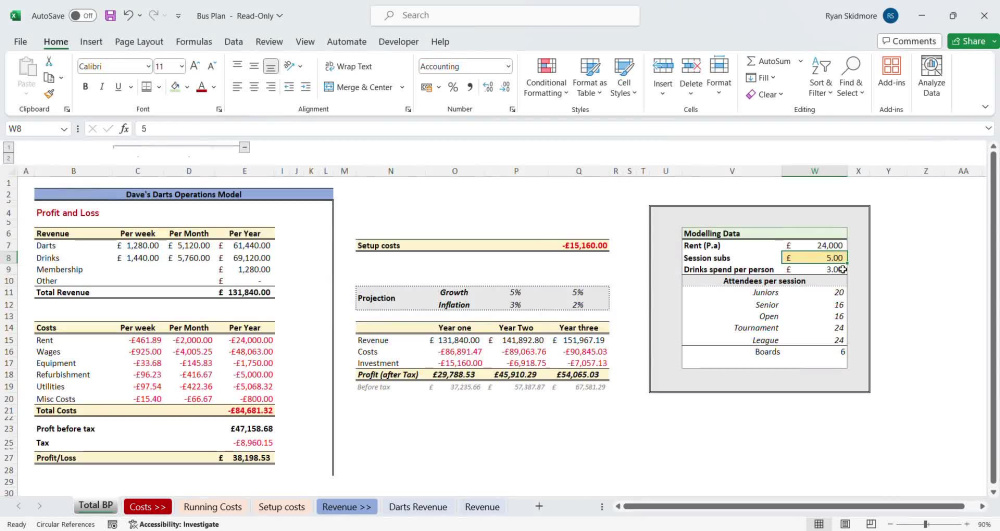The image size is (1000, 531).
Task: Click the Format Painter brush icon
Action: click(x=48, y=94)
